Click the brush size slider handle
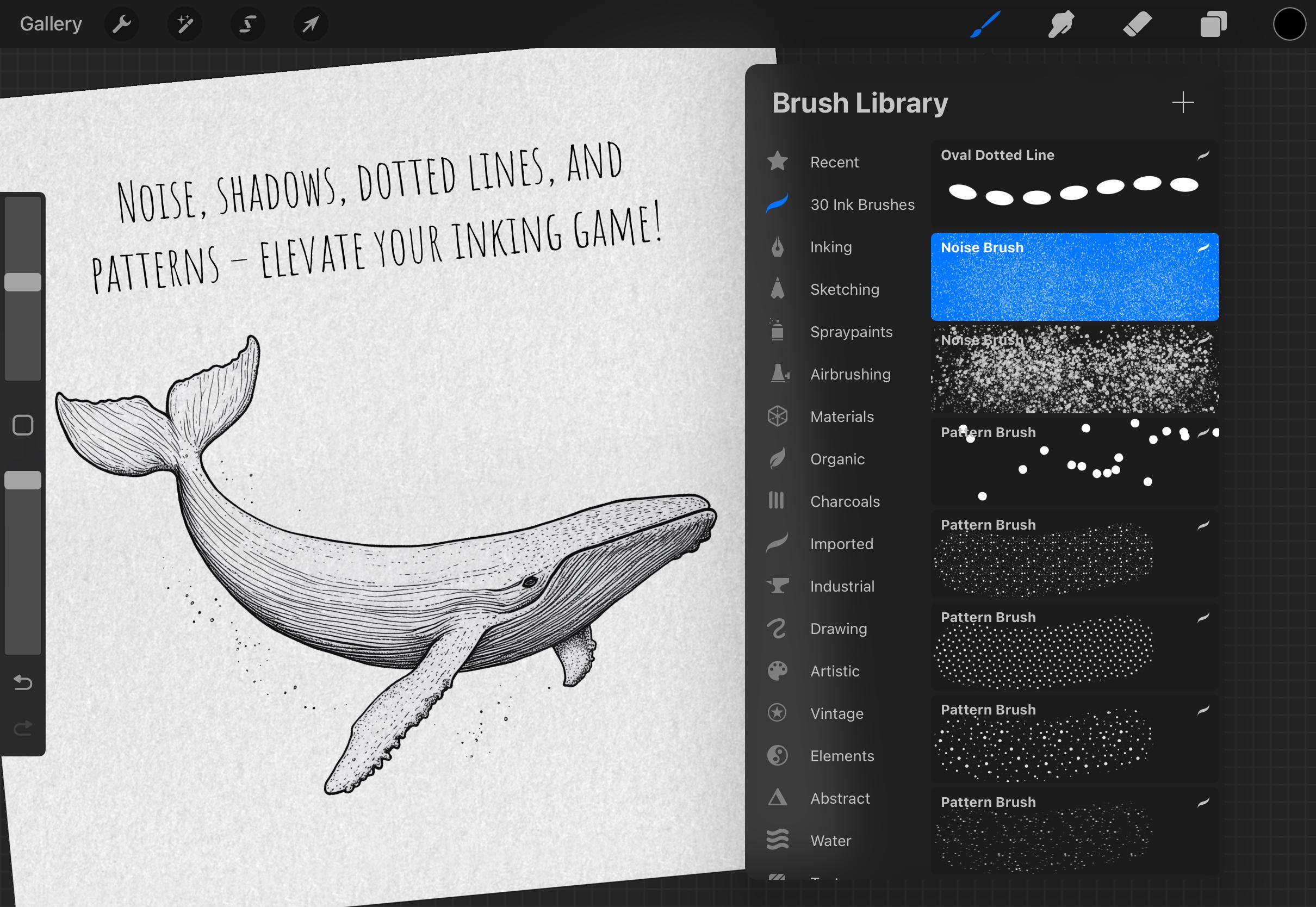 23,282
